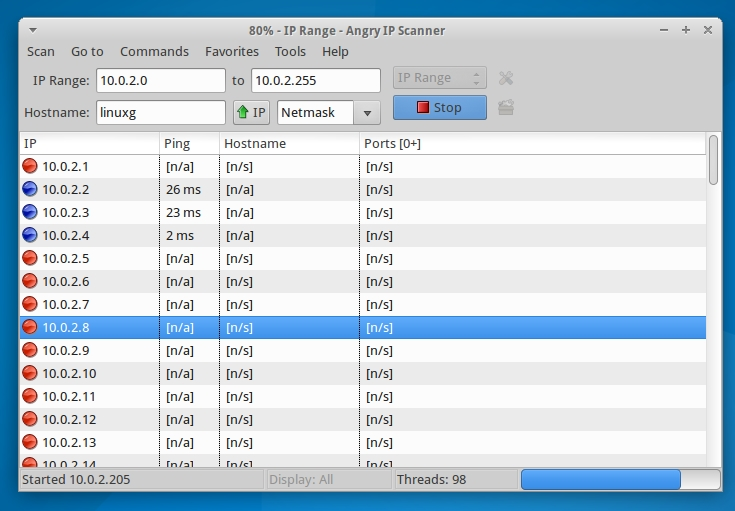
Task: Click the red status icon of 10.0.2.8
Action: [30, 327]
